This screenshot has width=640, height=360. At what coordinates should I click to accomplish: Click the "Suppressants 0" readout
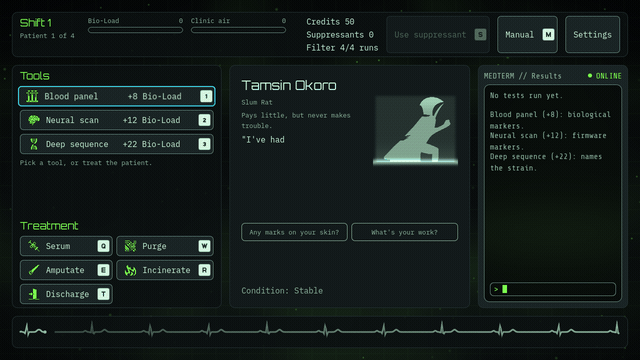pyautogui.click(x=340, y=35)
